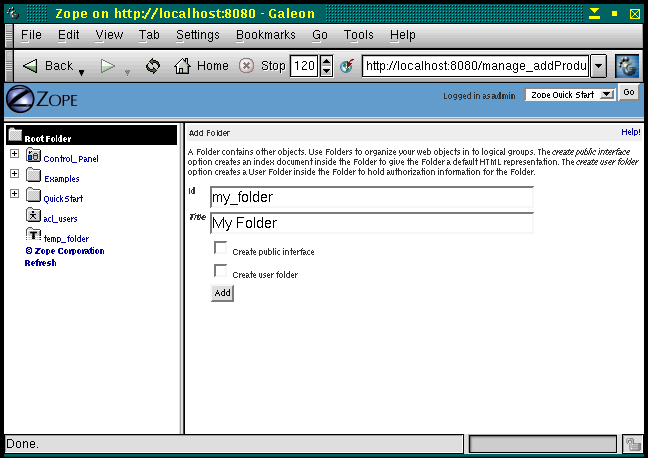
Task: Click the Control_Panel icon
Action: [33, 155]
